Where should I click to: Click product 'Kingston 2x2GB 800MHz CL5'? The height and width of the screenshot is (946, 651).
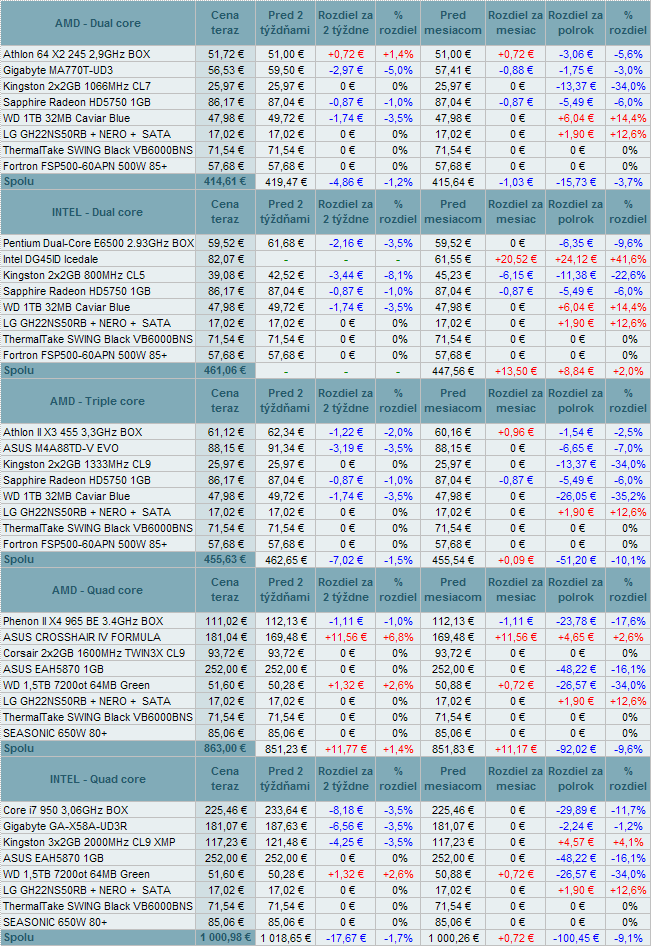74,275
